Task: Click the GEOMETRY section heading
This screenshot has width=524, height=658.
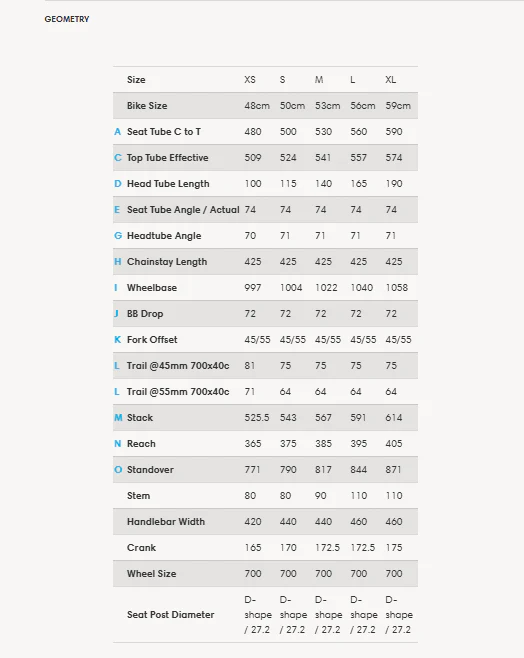Action: click(67, 19)
